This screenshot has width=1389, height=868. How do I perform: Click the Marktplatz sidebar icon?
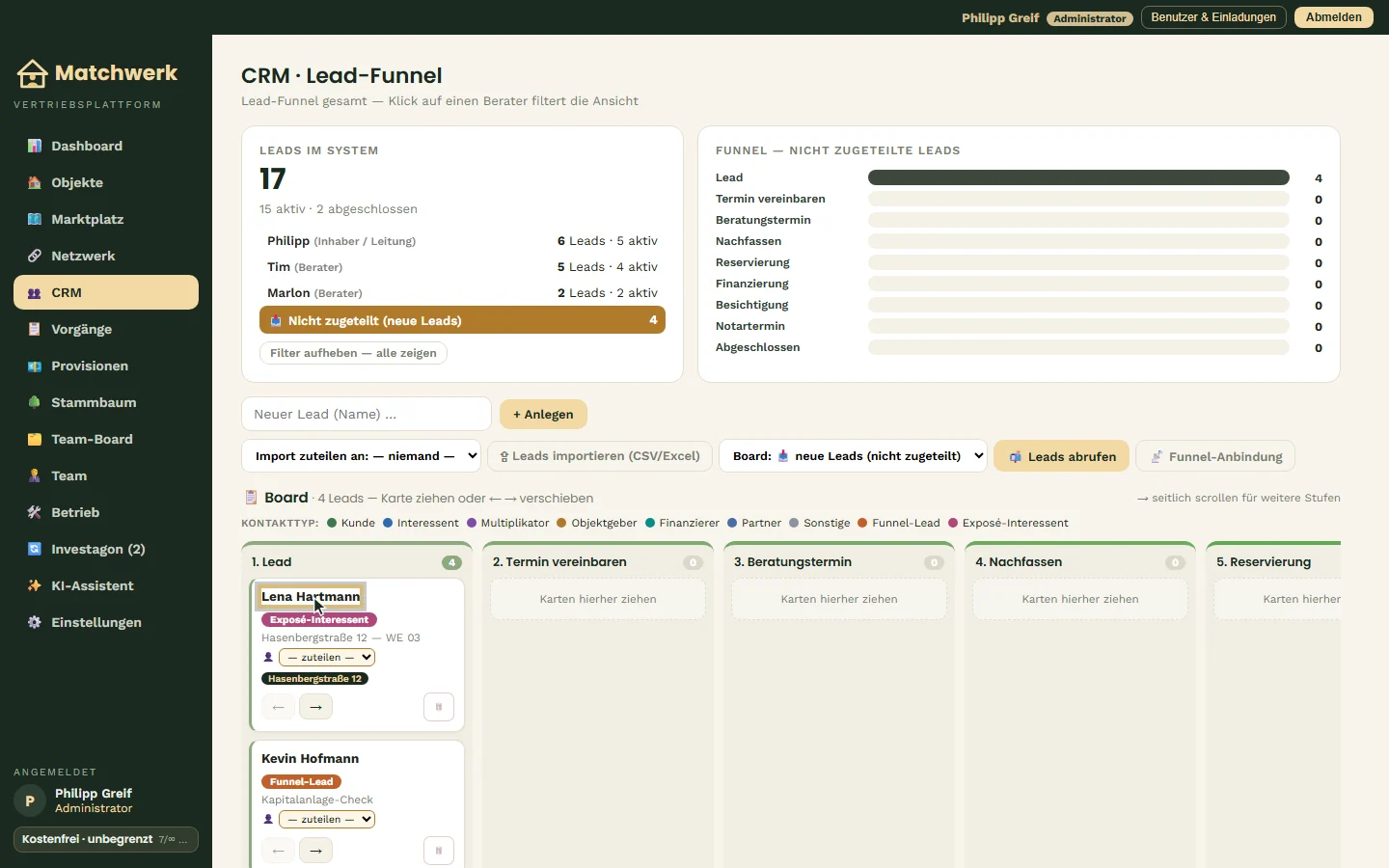point(35,219)
